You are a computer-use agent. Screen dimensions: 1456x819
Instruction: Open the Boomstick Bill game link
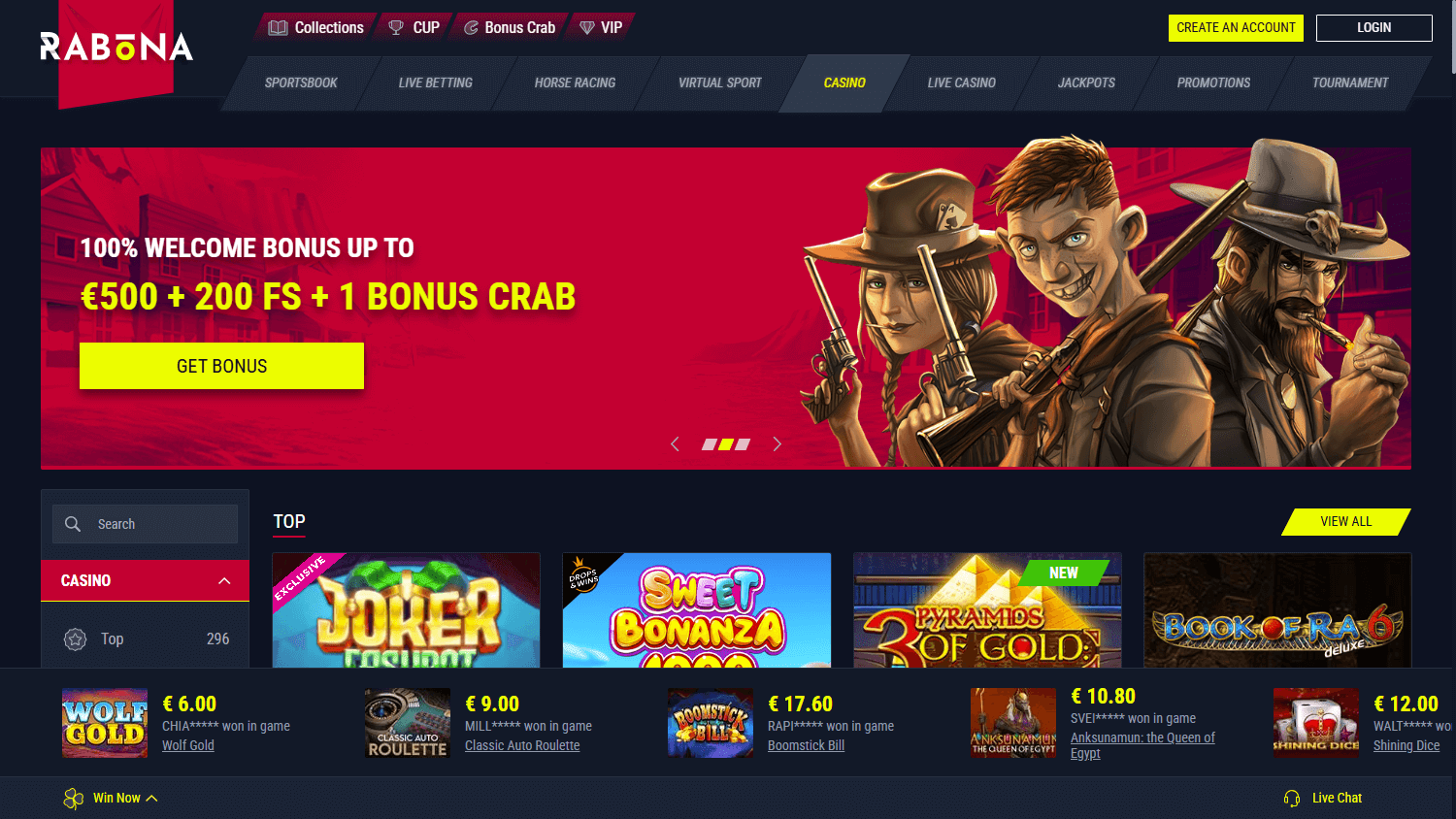pyautogui.click(x=806, y=745)
